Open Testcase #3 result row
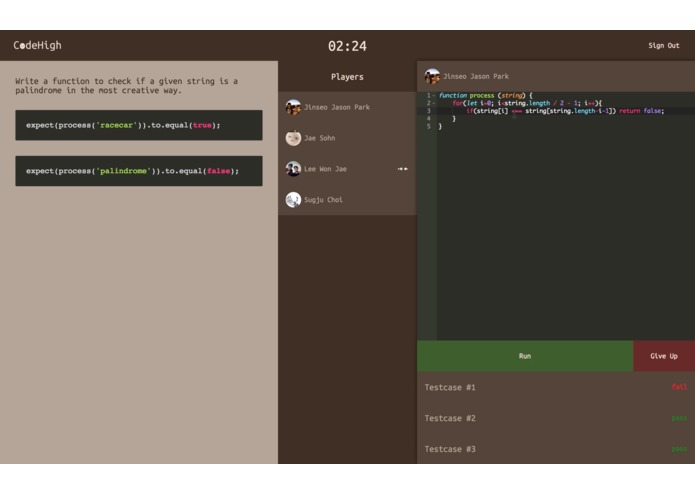Viewport: 695px width, 494px height. pos(556,449)
